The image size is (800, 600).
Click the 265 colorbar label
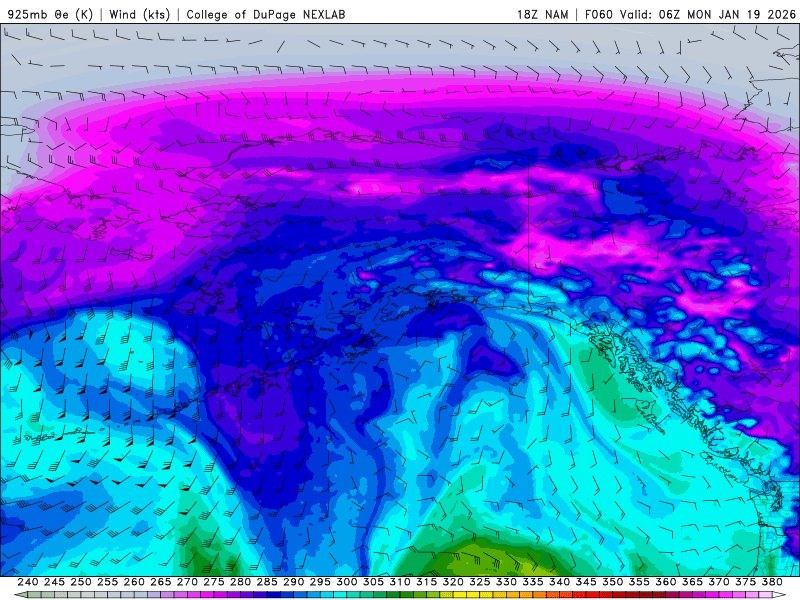pos(161,582)
